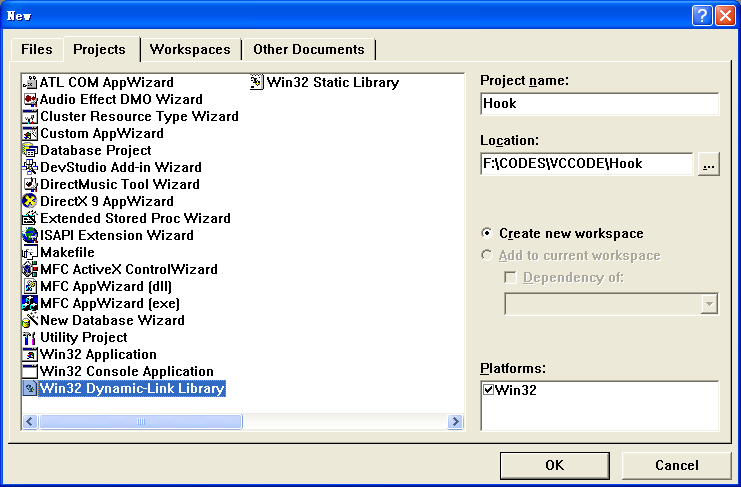Image resolution: width=741 pixels, height=487 pixels.
Task: Click the "Custom AppWizard" label
Action: 102,133
